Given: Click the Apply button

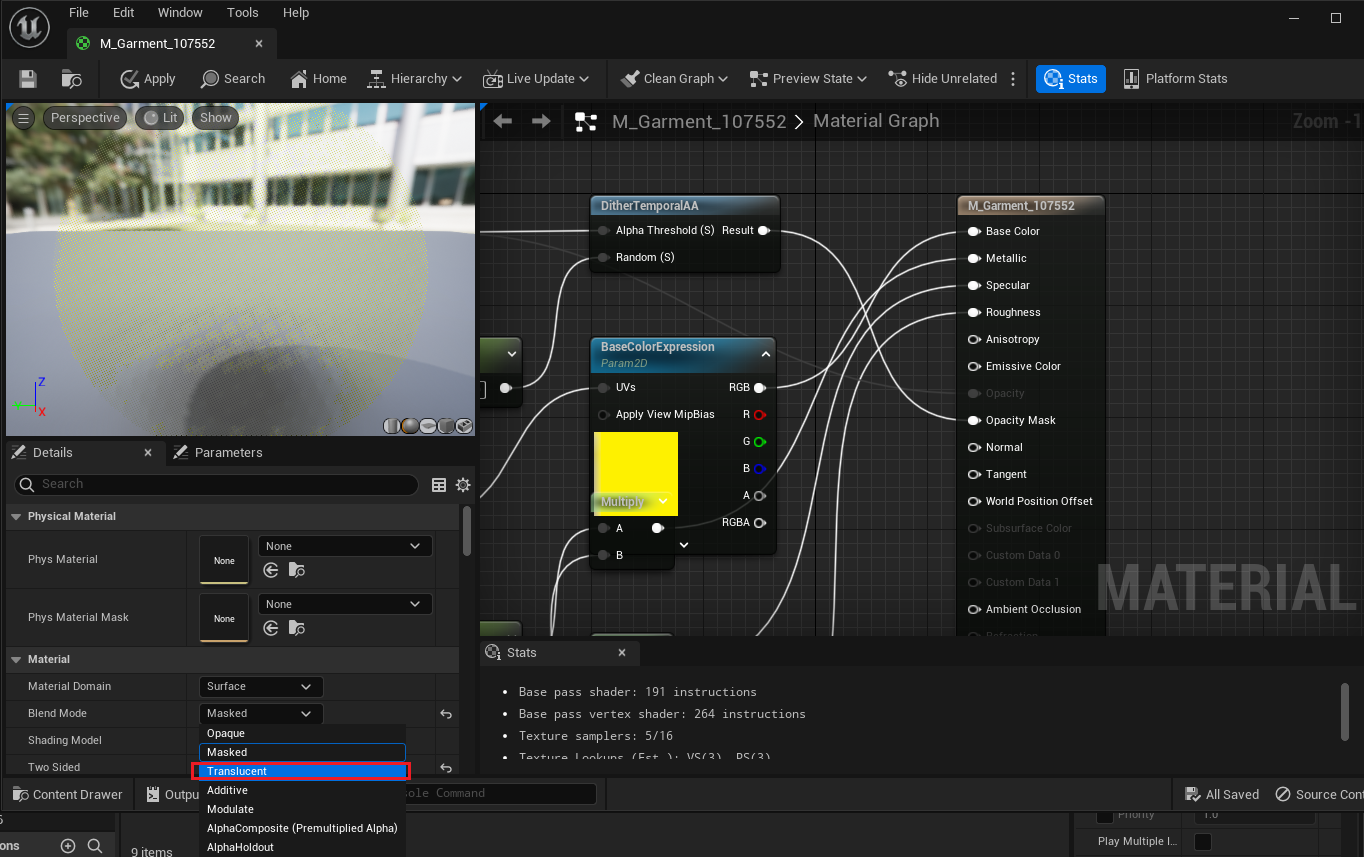Looking at the screenshot, I should [148, 79].
